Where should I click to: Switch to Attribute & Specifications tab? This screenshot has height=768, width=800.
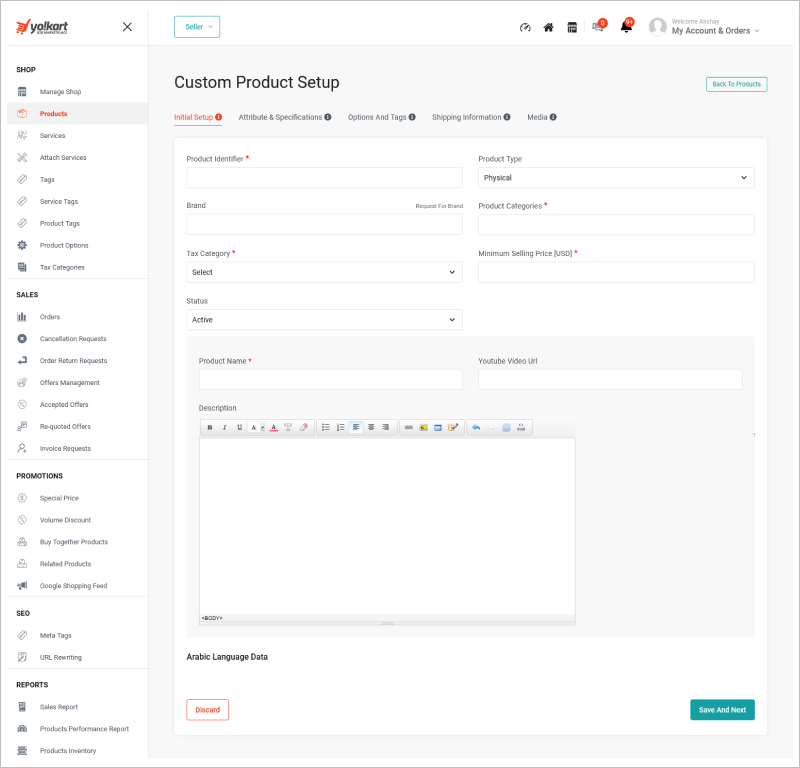point(284,117)
